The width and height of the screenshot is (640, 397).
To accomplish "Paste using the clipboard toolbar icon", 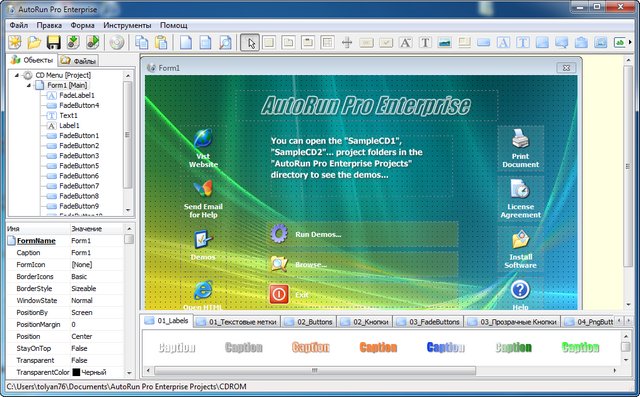I will tap(162, 42).
